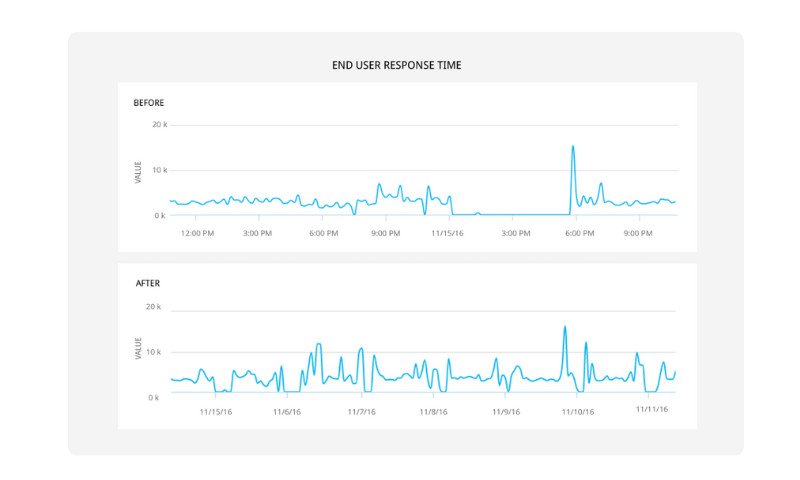Click the VALUE axis title in AFTER chart
The width and height of the screenshot is (800, 480).
point(138,349)
